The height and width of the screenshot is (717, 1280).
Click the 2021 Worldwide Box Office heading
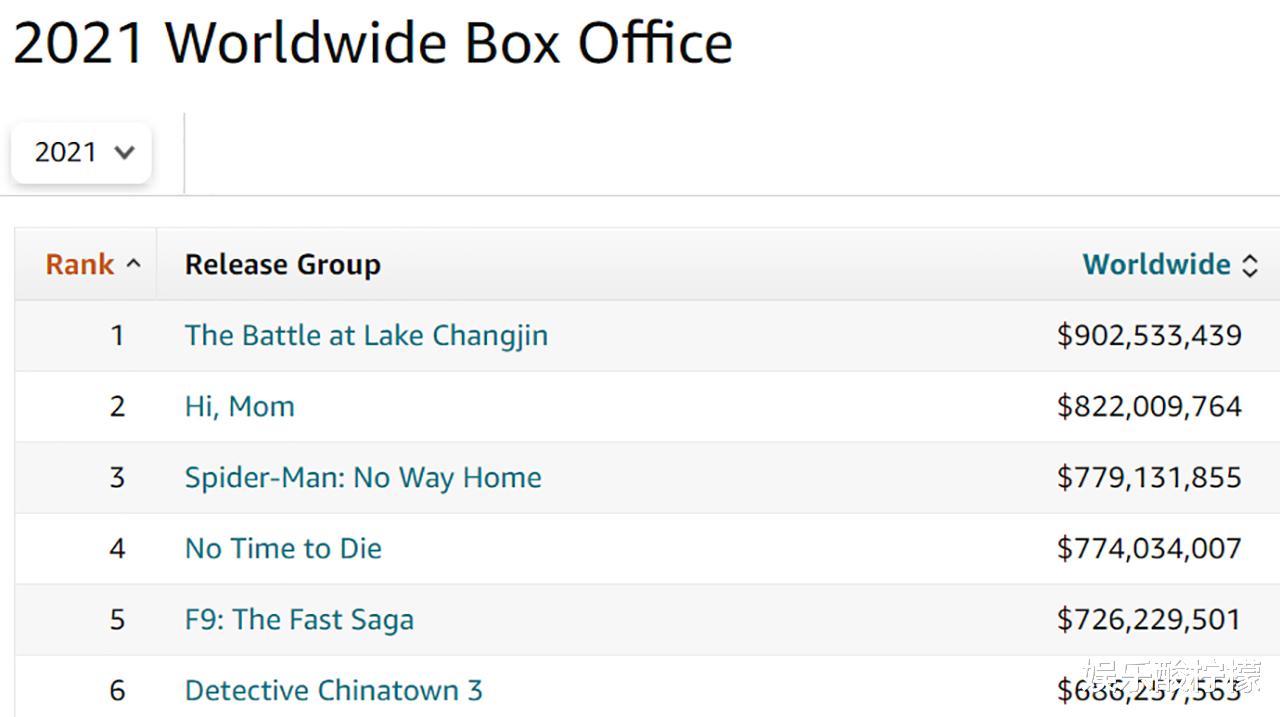372,43
